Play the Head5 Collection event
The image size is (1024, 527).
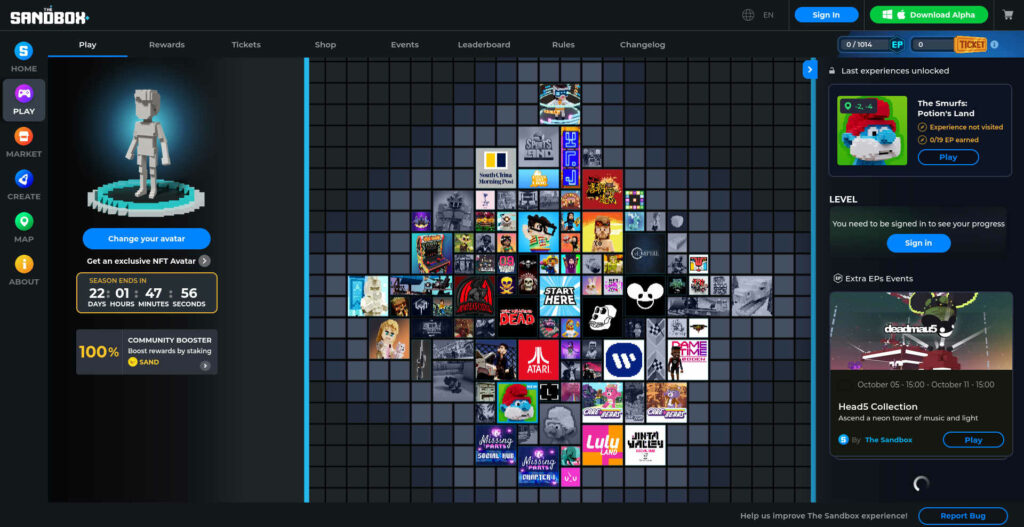pyautogui.click(x=973, y=439)
